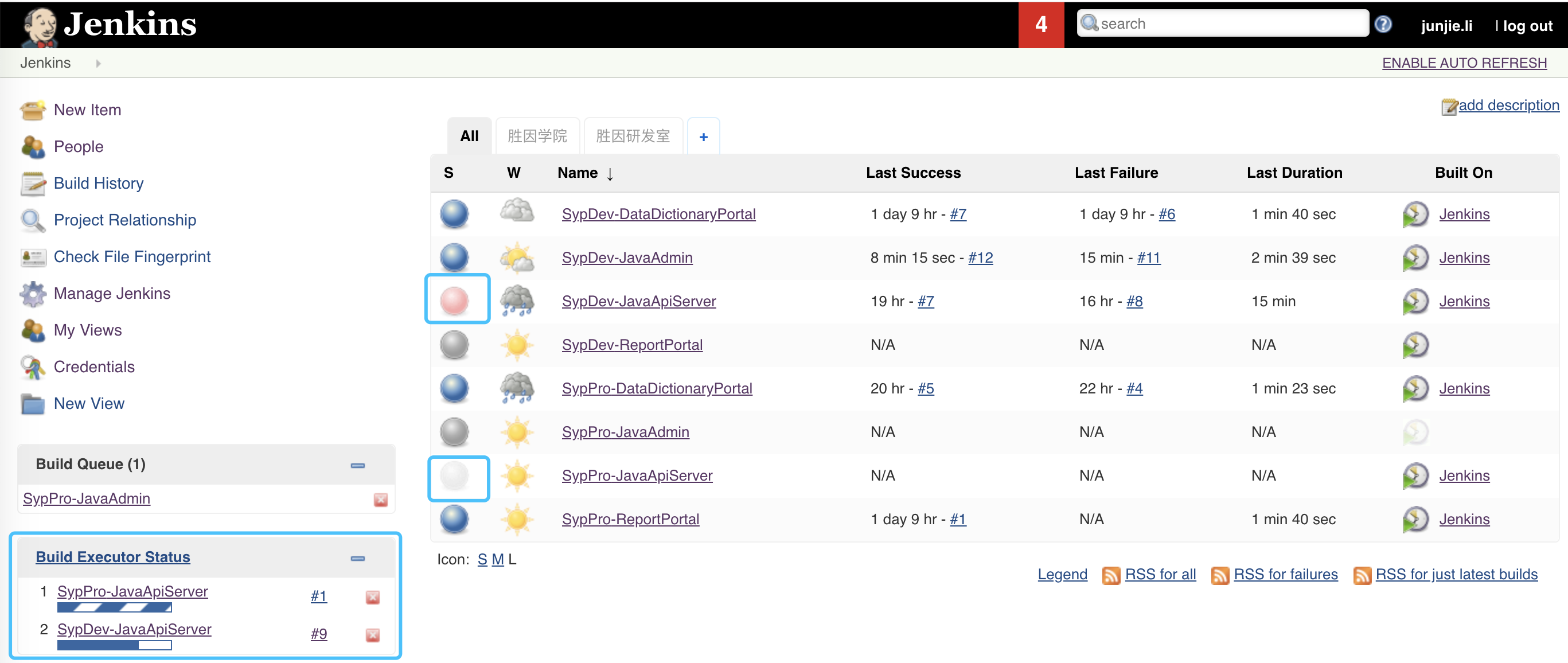
Task: Select the All view tab
Action: pyautogui.click(x=469, y=136)
